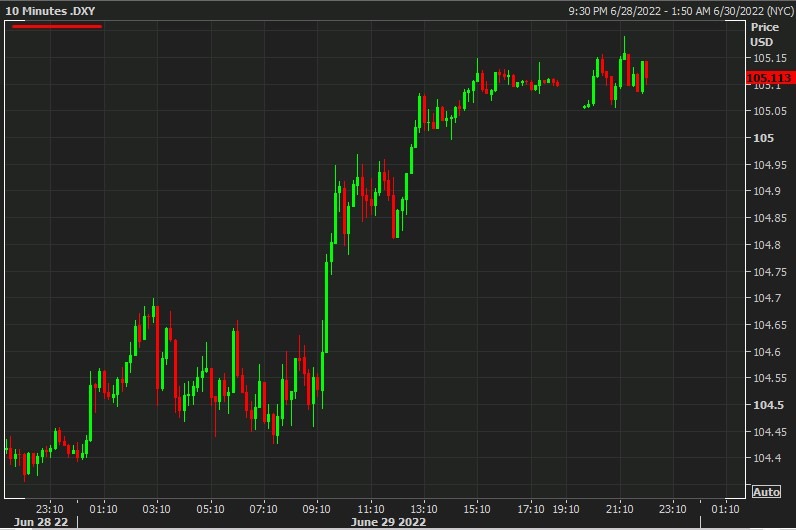
Task: Select the 10 Minutes .DXY chart title
Action: click(50, 11)
